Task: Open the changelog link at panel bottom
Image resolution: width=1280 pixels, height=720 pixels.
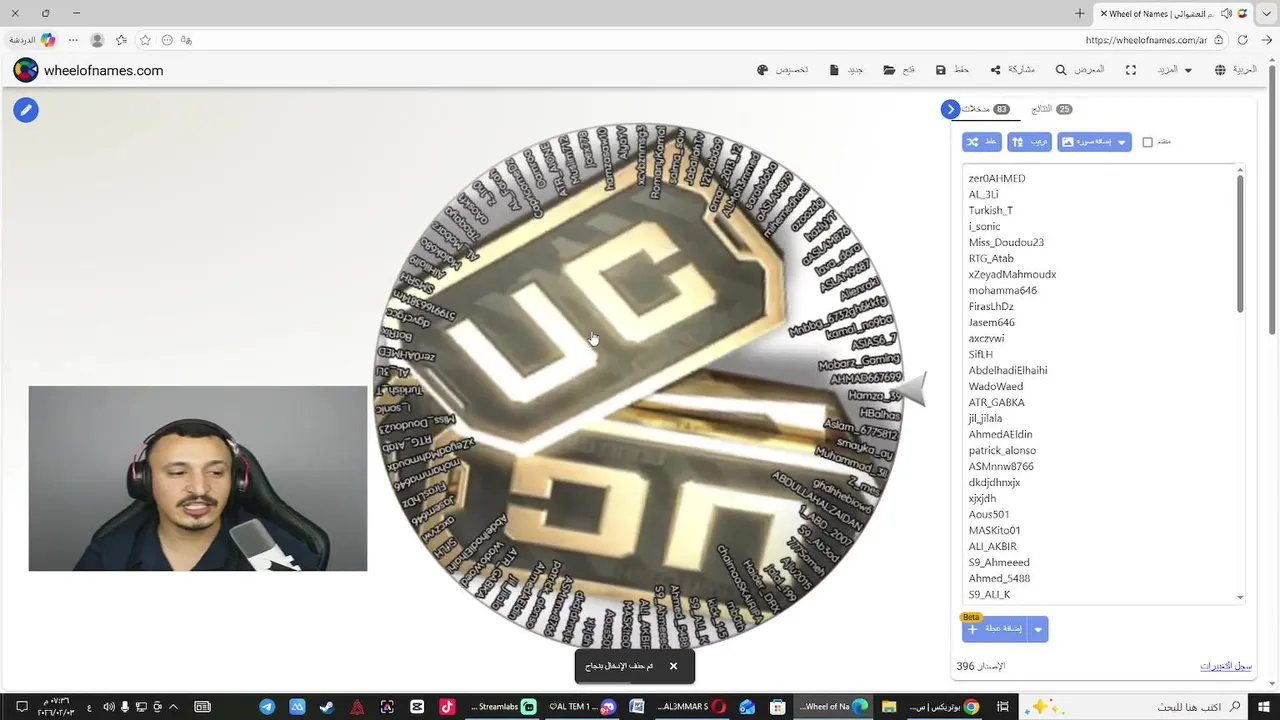Action: [1226, 666]
